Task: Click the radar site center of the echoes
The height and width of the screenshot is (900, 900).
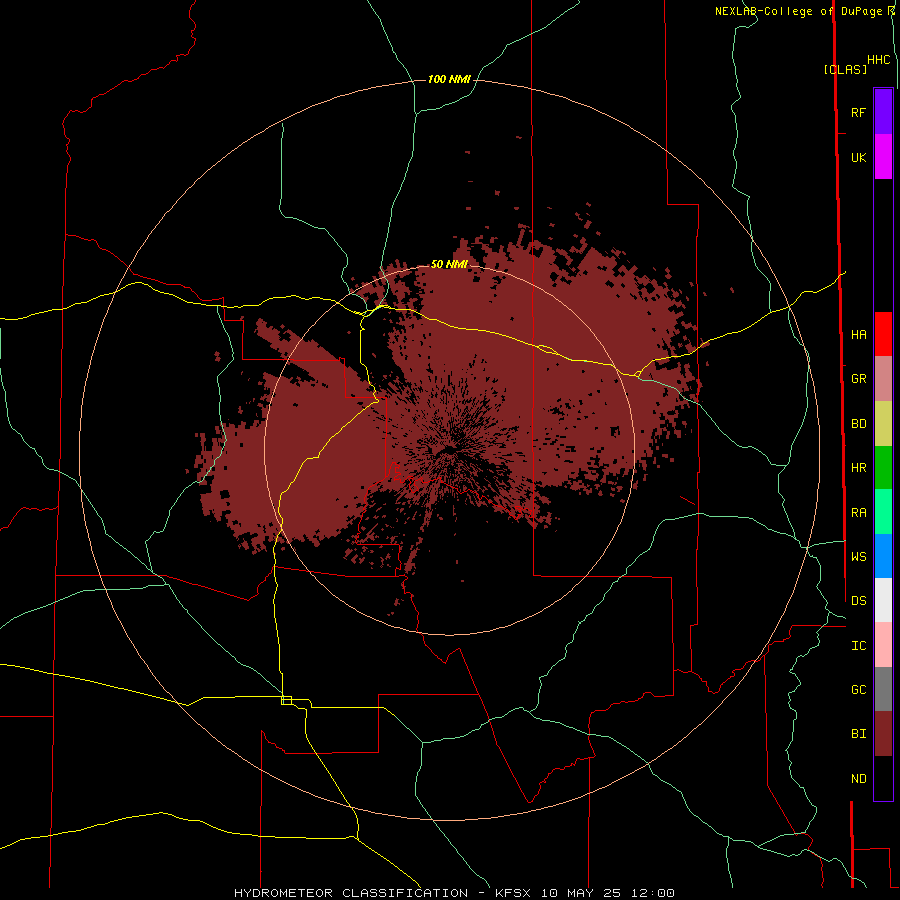Action: point(449,451)
